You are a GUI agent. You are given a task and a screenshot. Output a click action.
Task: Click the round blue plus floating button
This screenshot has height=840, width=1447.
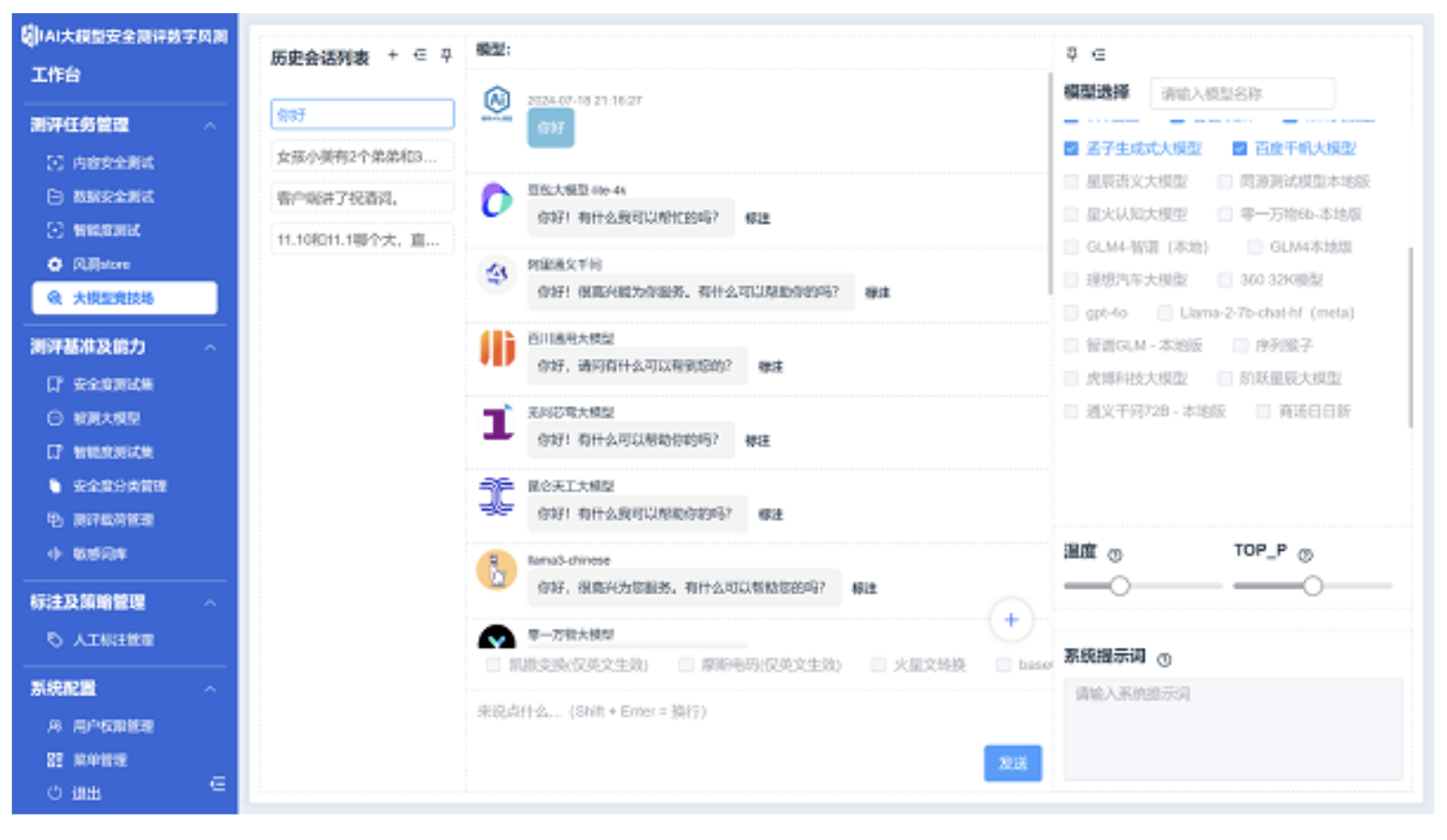click(x=1010, y=620)
